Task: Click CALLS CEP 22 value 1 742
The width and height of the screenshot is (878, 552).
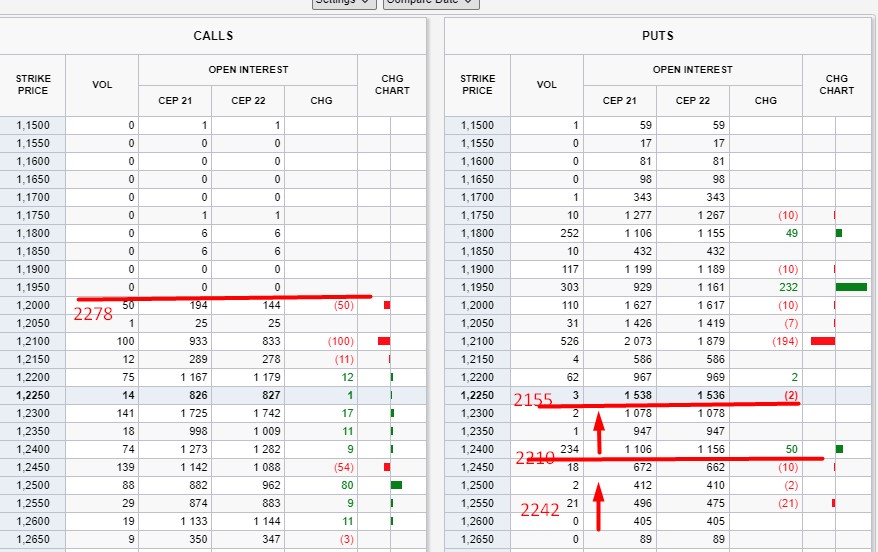Action: (x=267, y=413)
